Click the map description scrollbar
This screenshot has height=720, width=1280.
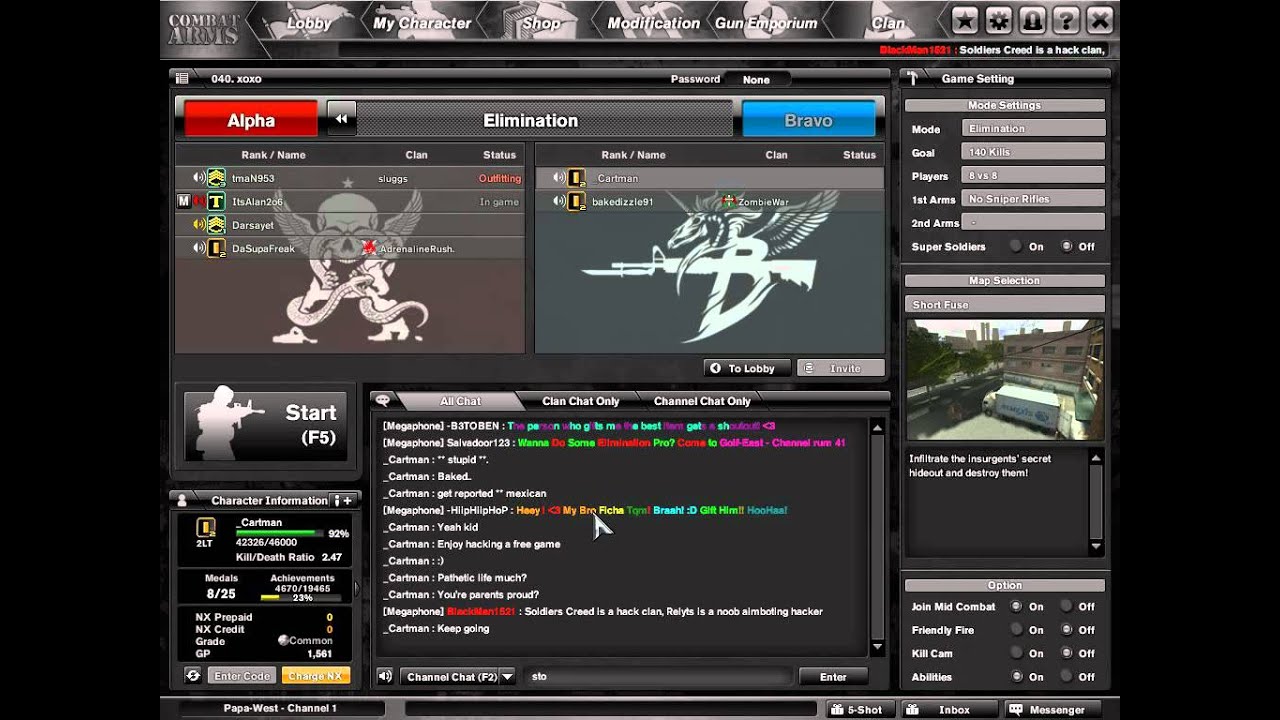pos(1096,503)
